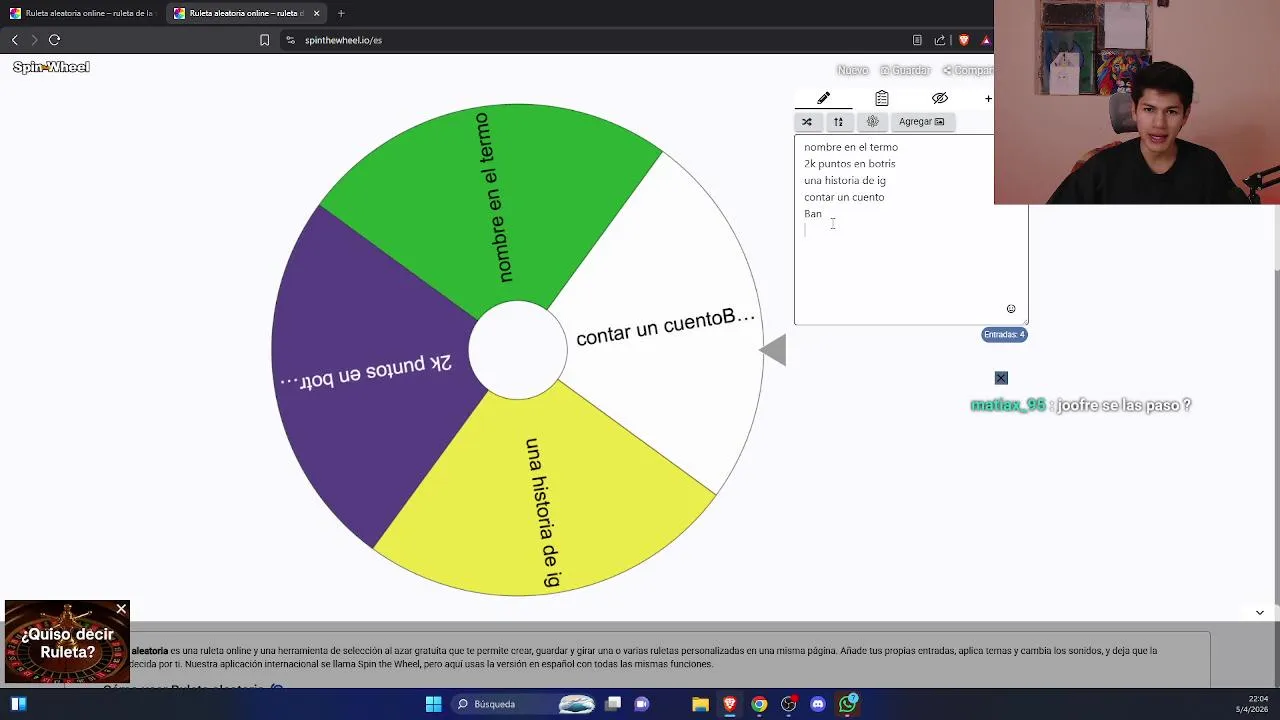Screen dimensions: 1280x720
Task: Sort entries with the sort icon
Action: point(838,122)
